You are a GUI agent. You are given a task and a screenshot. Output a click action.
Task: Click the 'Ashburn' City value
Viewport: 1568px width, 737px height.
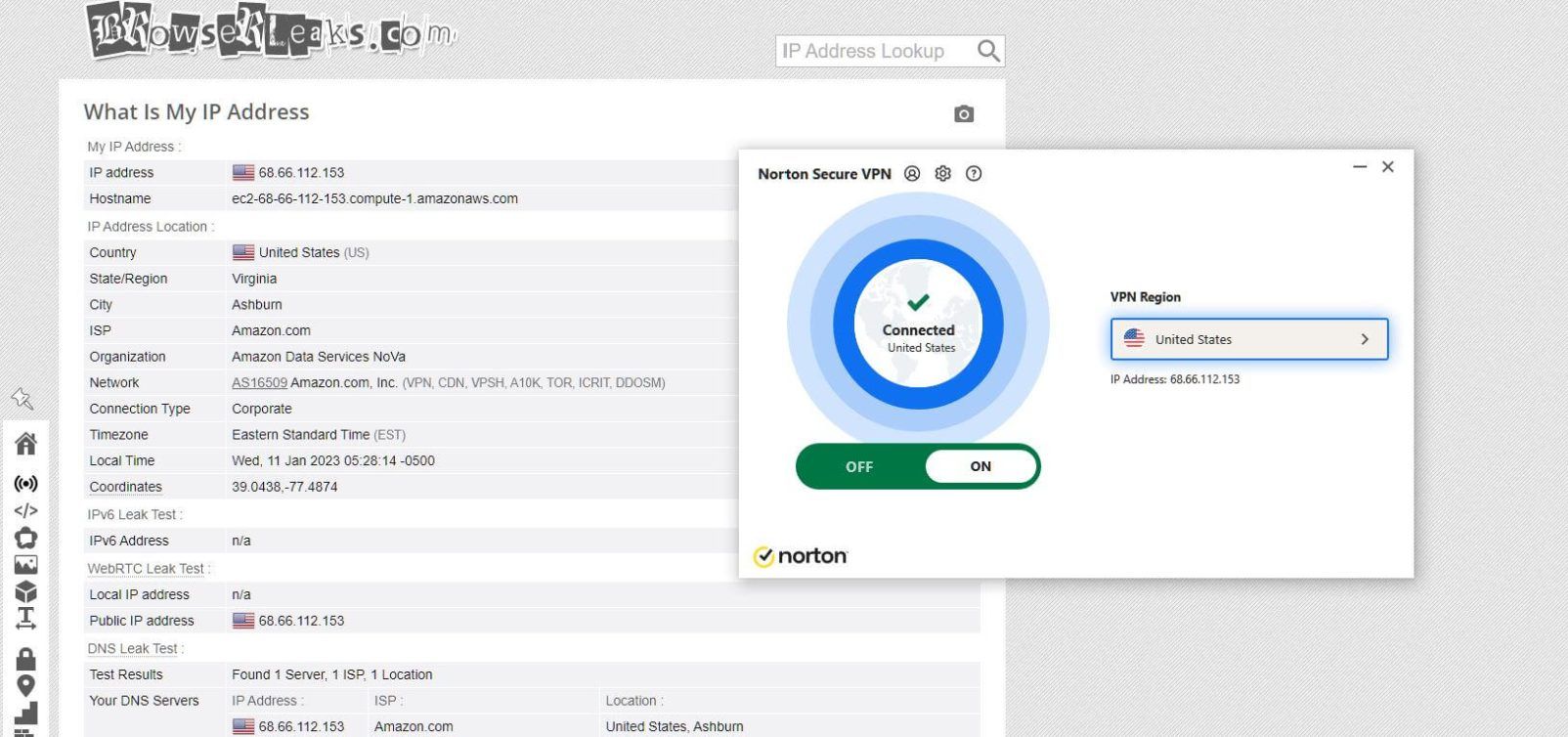(257, 305)
